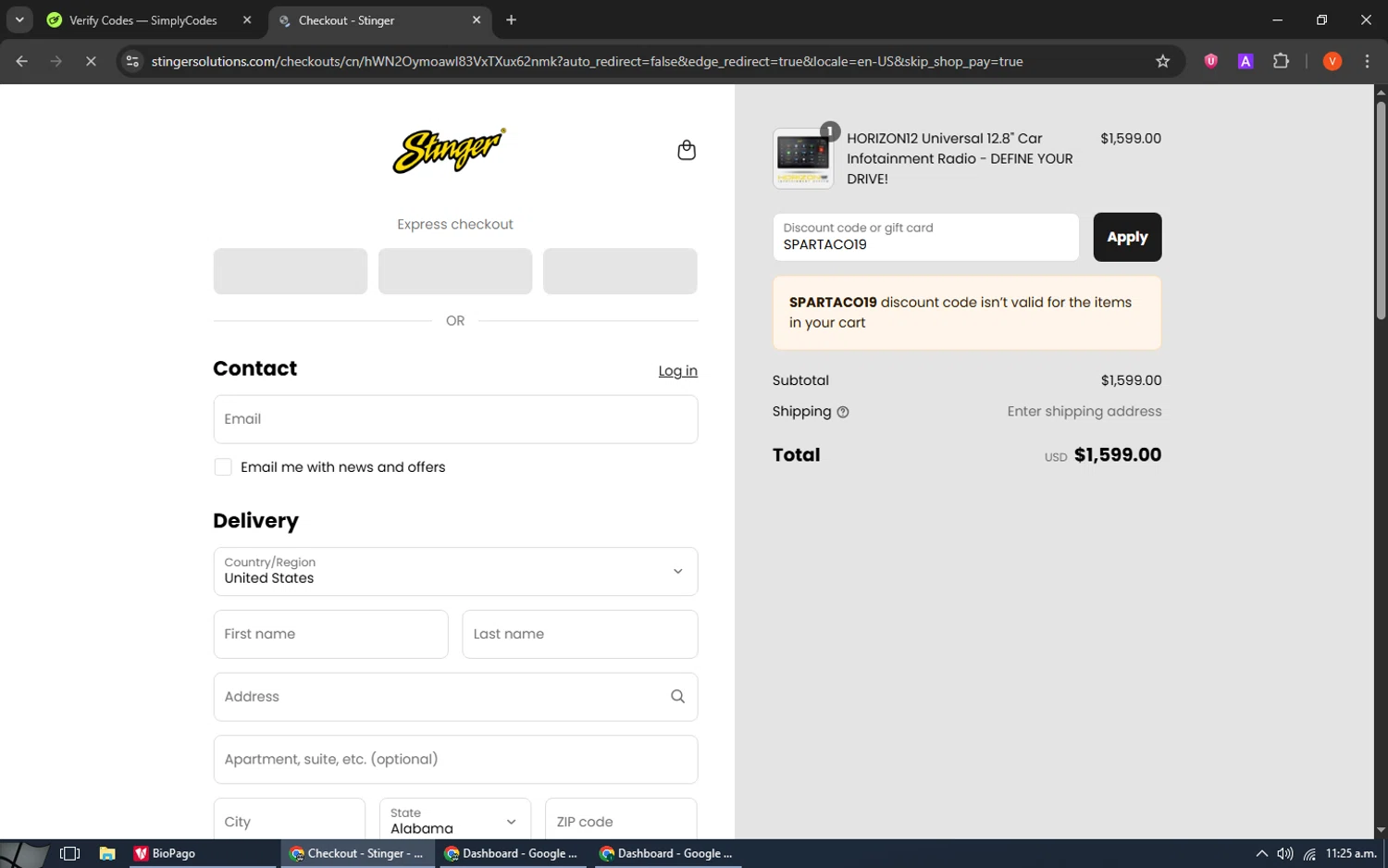Screen dimensions: 1388x868
Task: Expand the State dropdown showing Alabama
Action: tap(455, 821)
